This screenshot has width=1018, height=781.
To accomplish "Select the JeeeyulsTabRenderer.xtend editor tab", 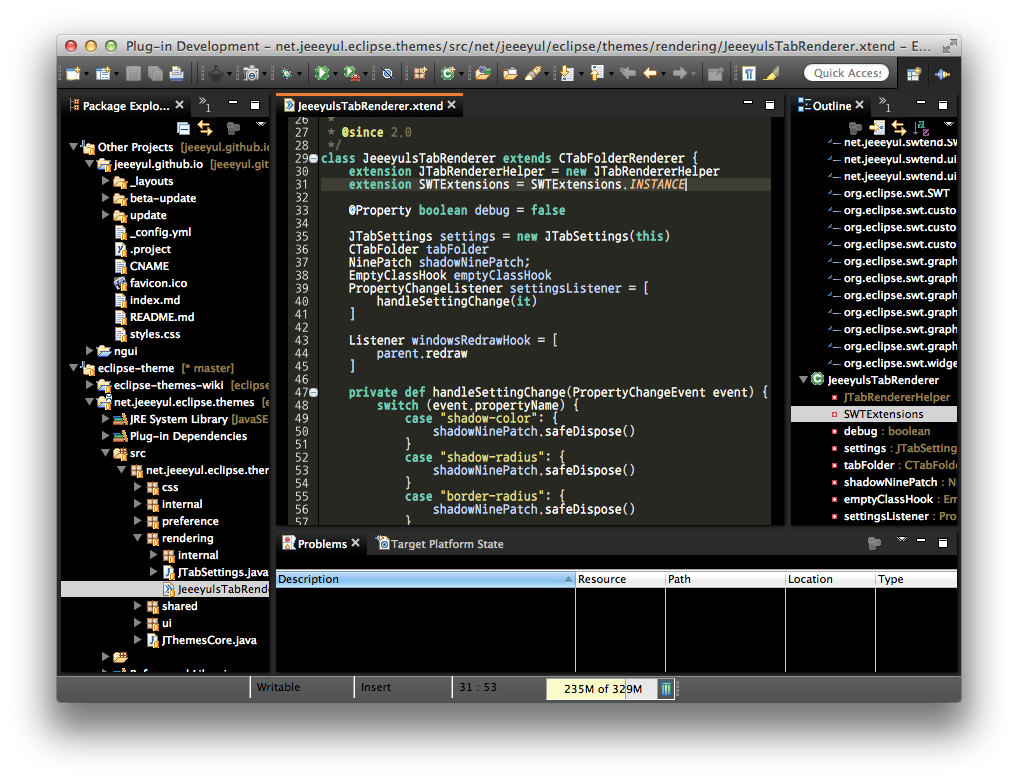I will point(370,105).
